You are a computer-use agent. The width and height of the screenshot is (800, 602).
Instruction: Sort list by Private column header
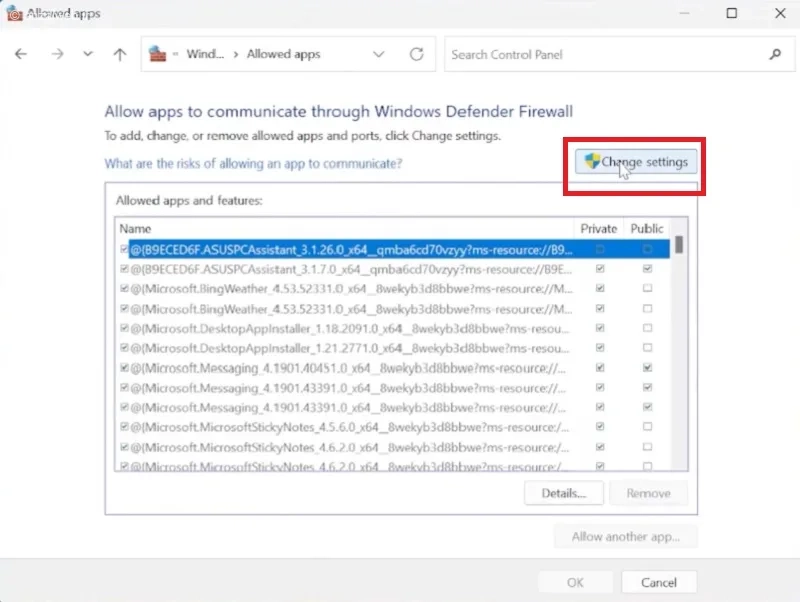(598, 229)
